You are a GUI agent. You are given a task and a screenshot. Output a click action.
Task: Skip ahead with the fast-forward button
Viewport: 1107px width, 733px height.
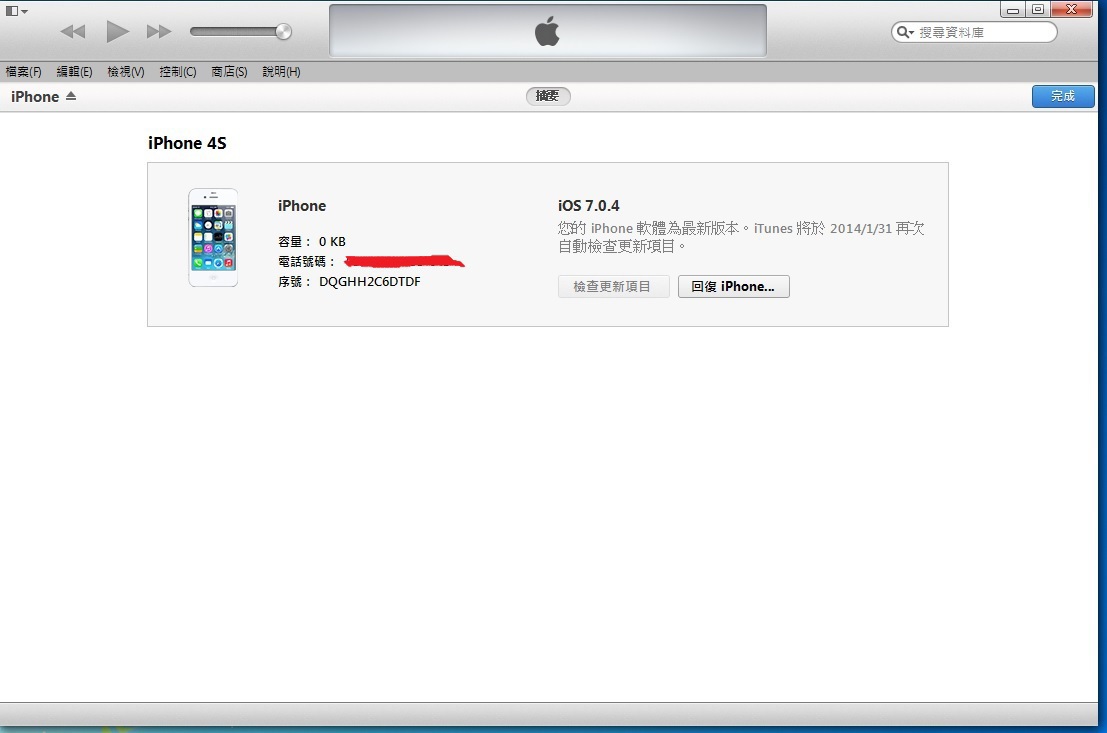point(159,32)
